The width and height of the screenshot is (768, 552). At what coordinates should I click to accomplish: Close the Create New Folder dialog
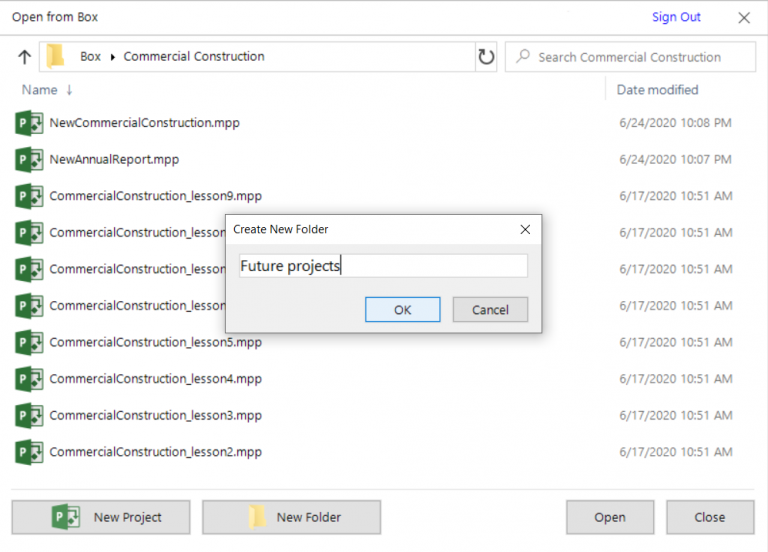(x=525, y=229)
